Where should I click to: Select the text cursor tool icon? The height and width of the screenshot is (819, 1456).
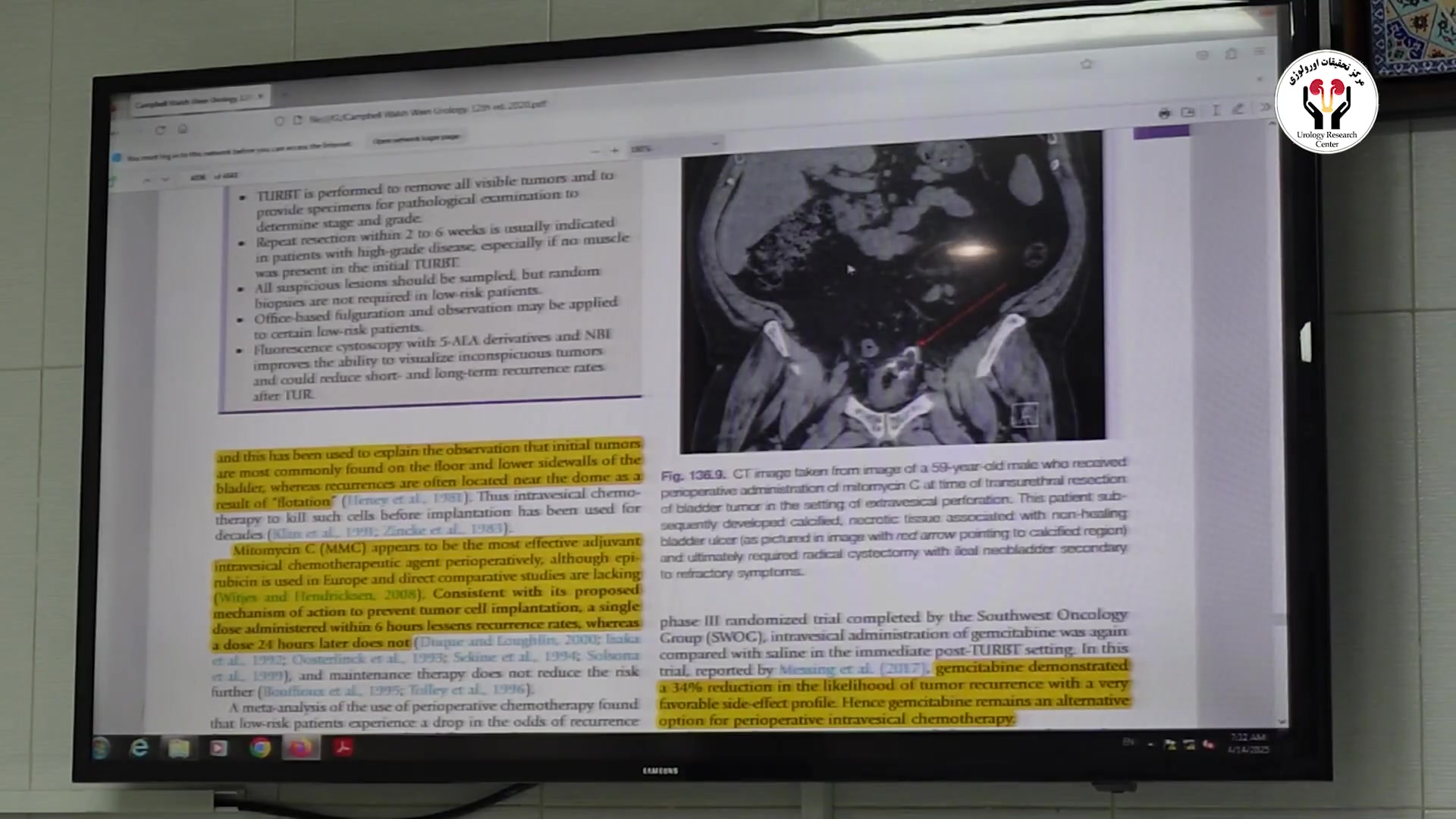[1216, 111]
